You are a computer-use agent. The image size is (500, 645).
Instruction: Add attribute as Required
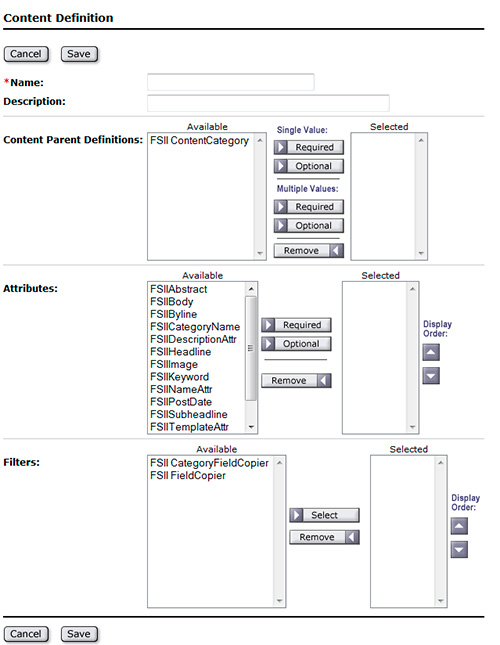coord(296,325)
